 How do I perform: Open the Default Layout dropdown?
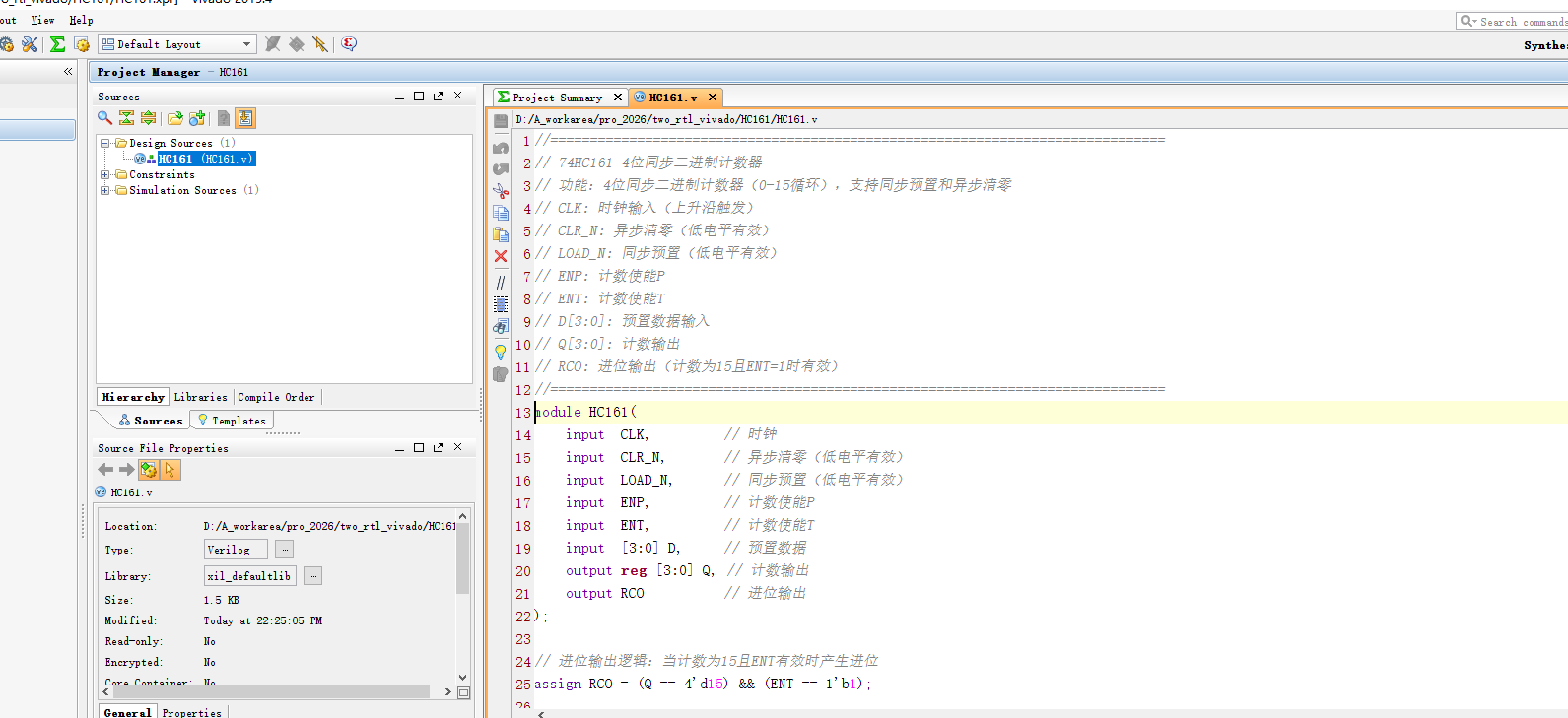177,44
